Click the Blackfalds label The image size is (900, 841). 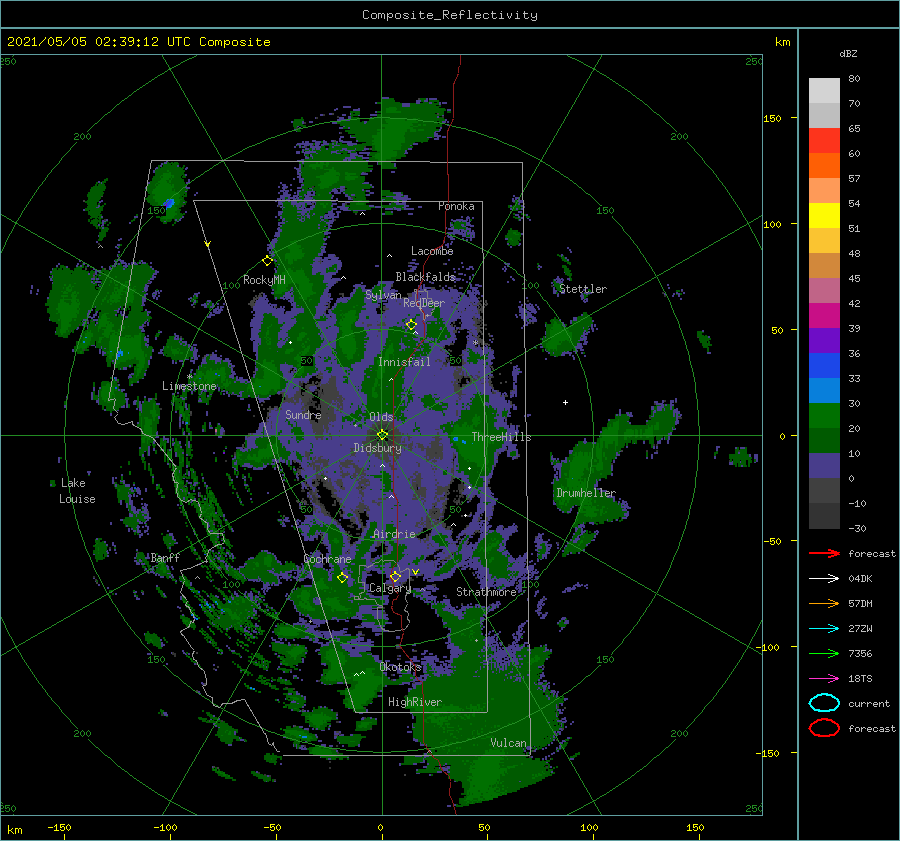pos(425,277)
